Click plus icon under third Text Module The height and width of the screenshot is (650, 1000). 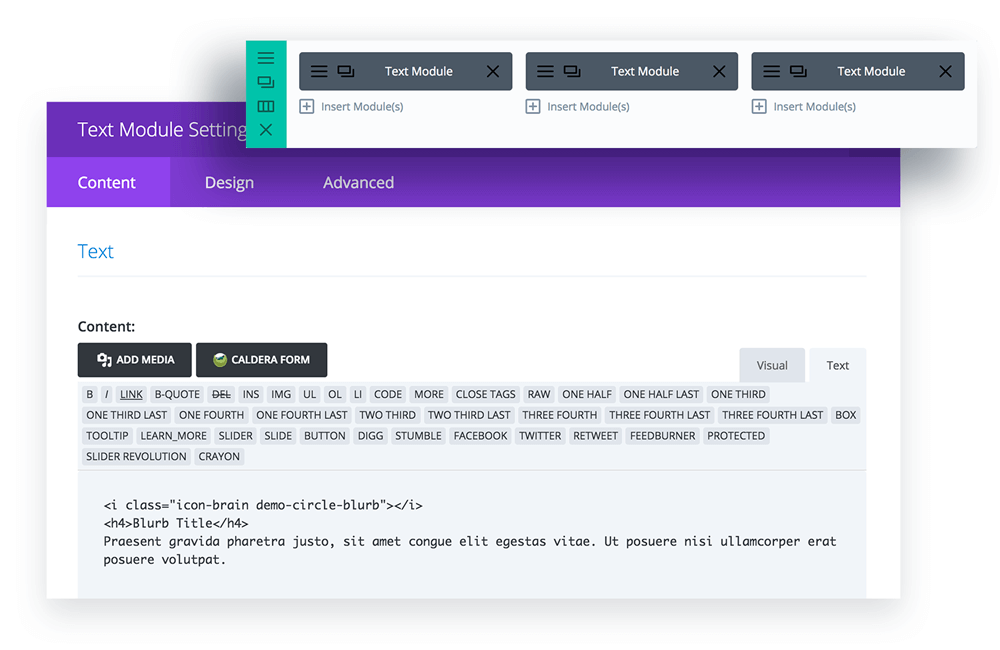(757, 104)
